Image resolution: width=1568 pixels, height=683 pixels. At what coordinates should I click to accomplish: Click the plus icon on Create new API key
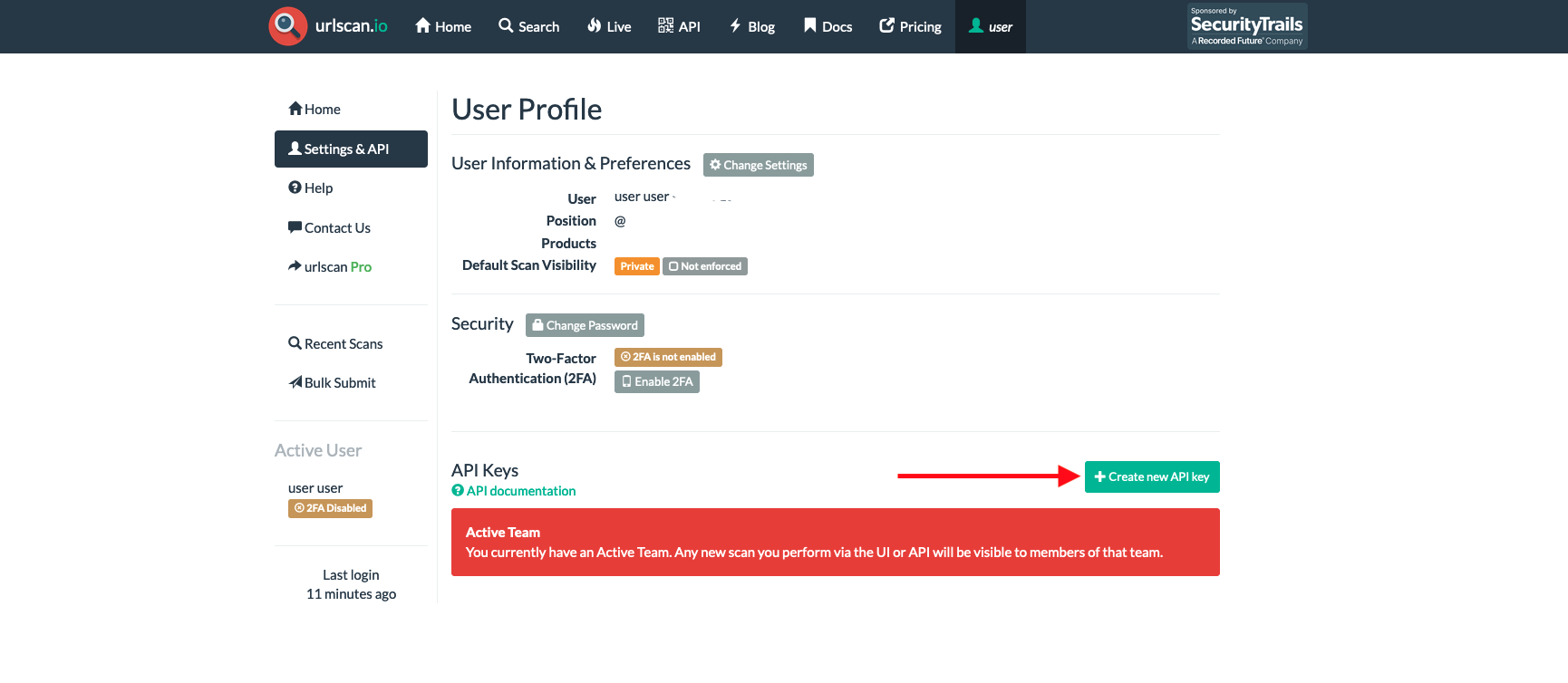tap(1099, 476)
